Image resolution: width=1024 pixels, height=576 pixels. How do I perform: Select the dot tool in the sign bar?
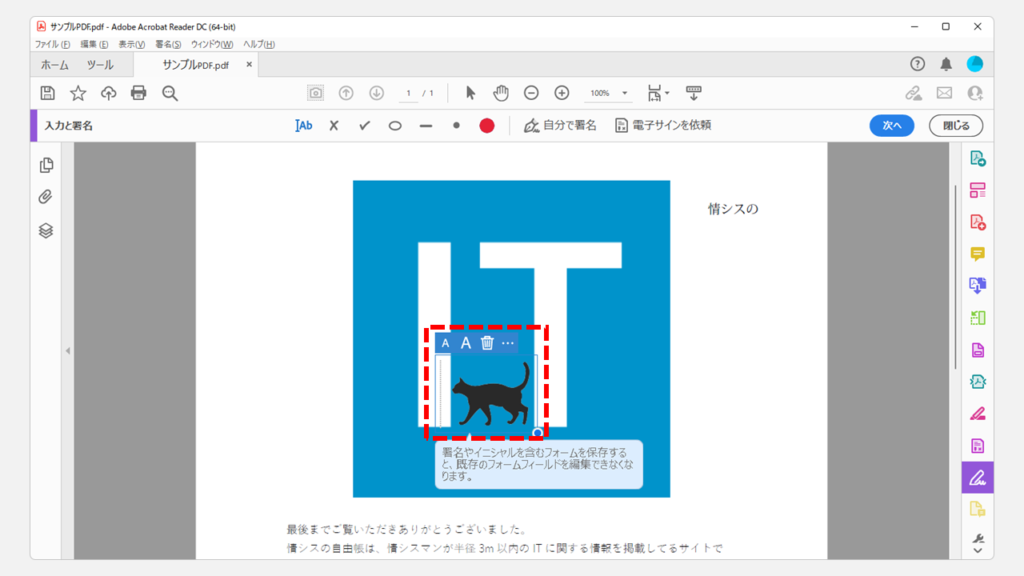click(x=456, y=126)
